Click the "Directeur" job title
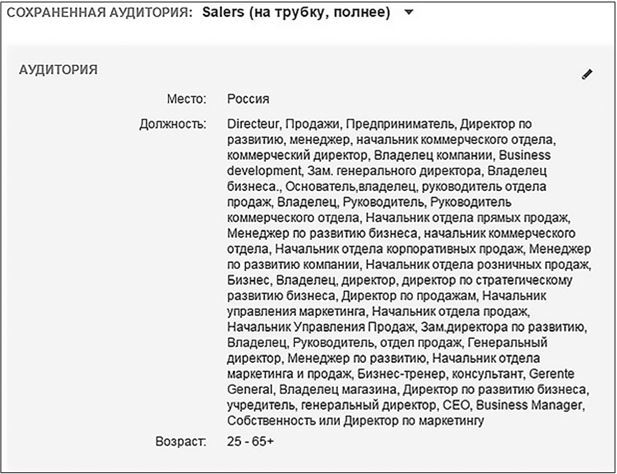Image resolution: width=617 pixels, height=474 pixels. [254, 125]
